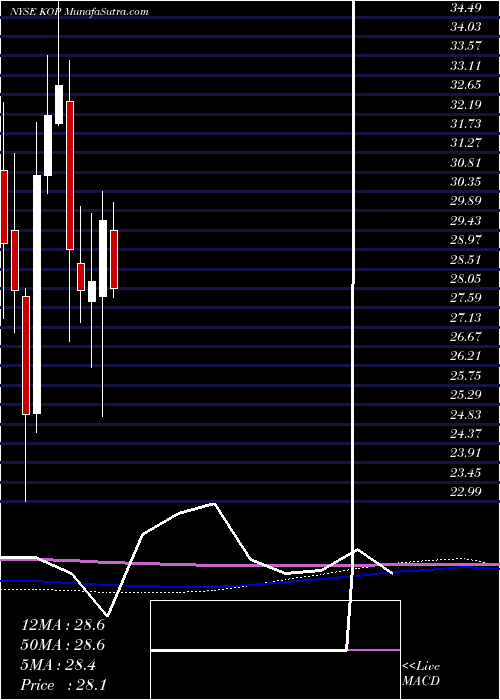Select the tallest white candlestick body
Image resolution: width=500 pixels, height=700 pixels.
37,295
